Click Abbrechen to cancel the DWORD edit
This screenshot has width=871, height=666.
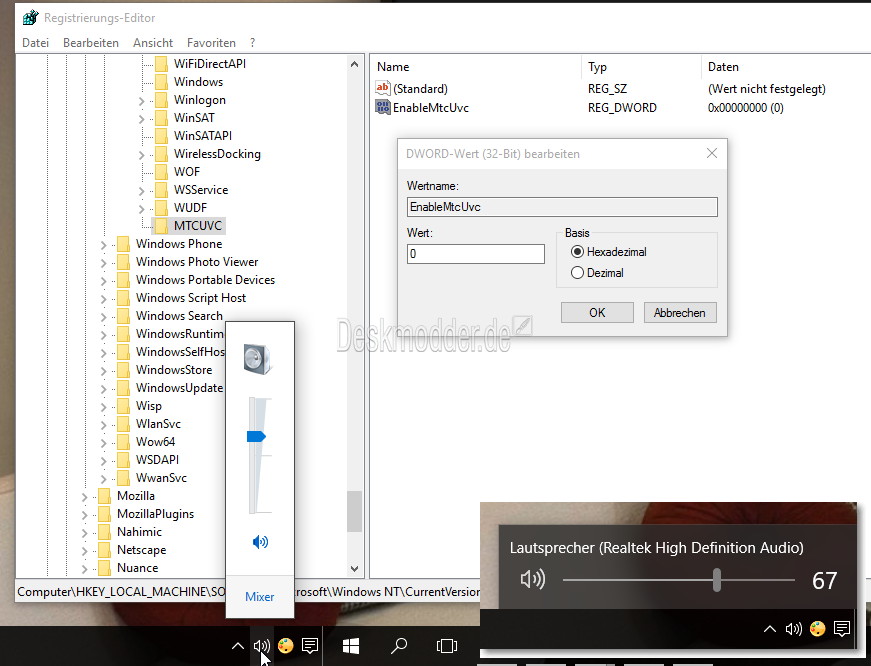coord(680,313)
